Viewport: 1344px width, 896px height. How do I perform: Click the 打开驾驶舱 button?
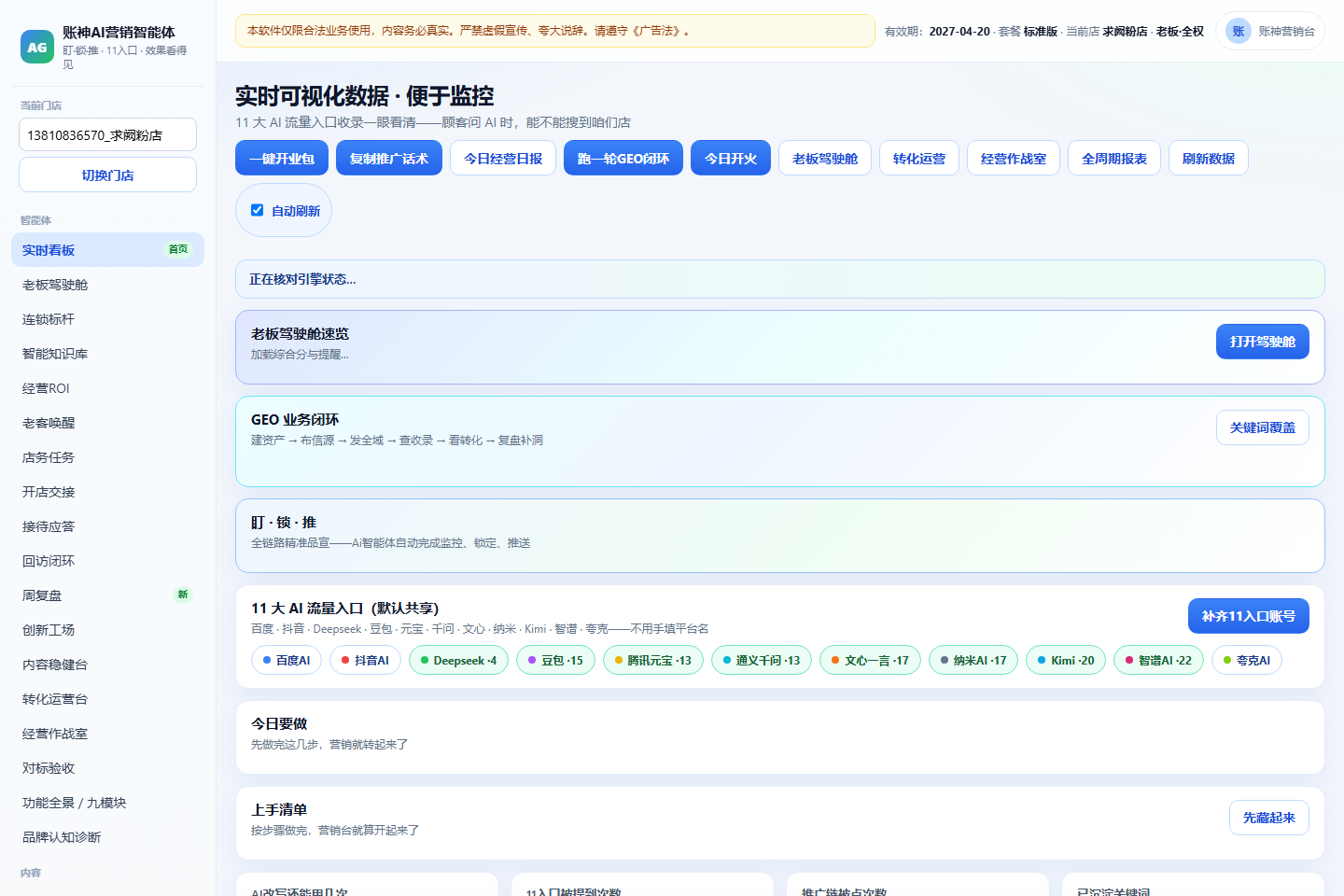coord(1263,342)
